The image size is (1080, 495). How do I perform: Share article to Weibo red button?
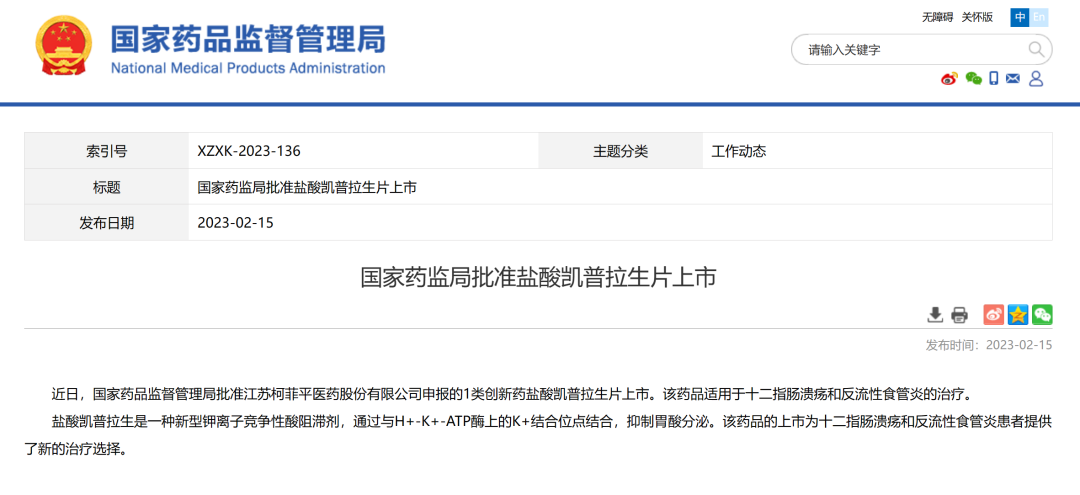click(x=993, y=315)
